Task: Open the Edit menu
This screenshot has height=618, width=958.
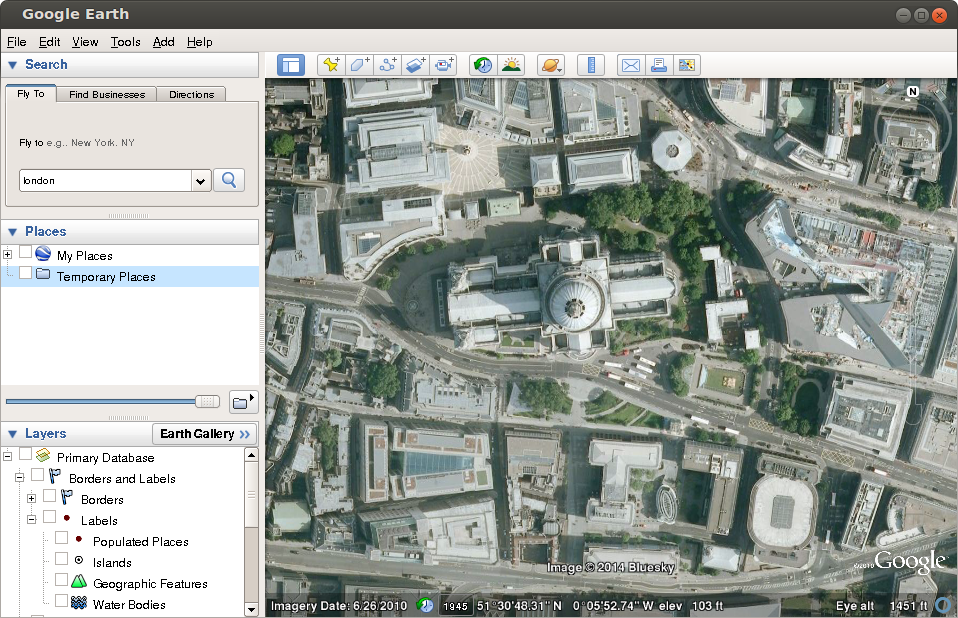Action: (x=49, y=42)
